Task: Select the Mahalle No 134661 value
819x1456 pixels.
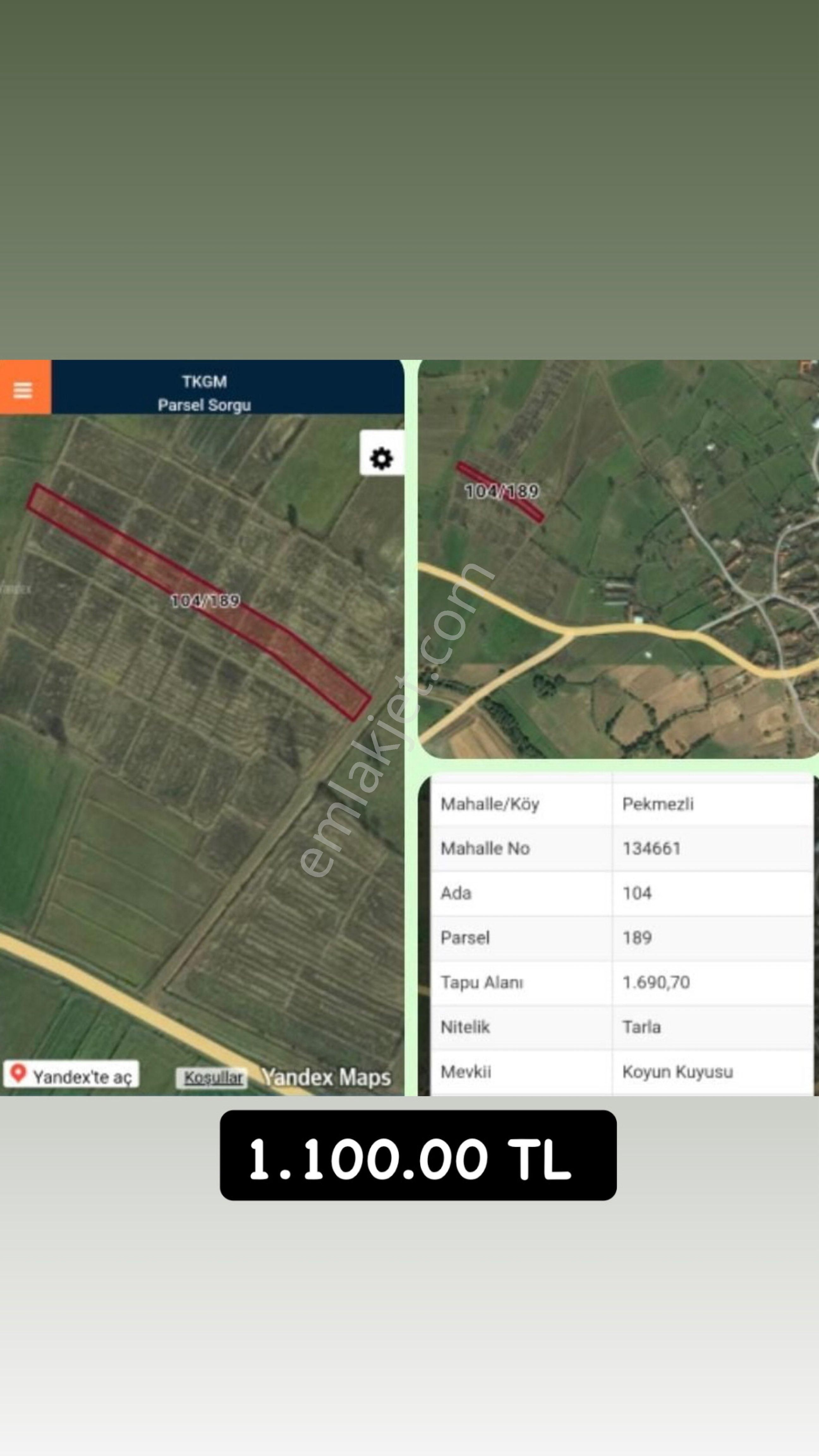Action: coord(652,848)
